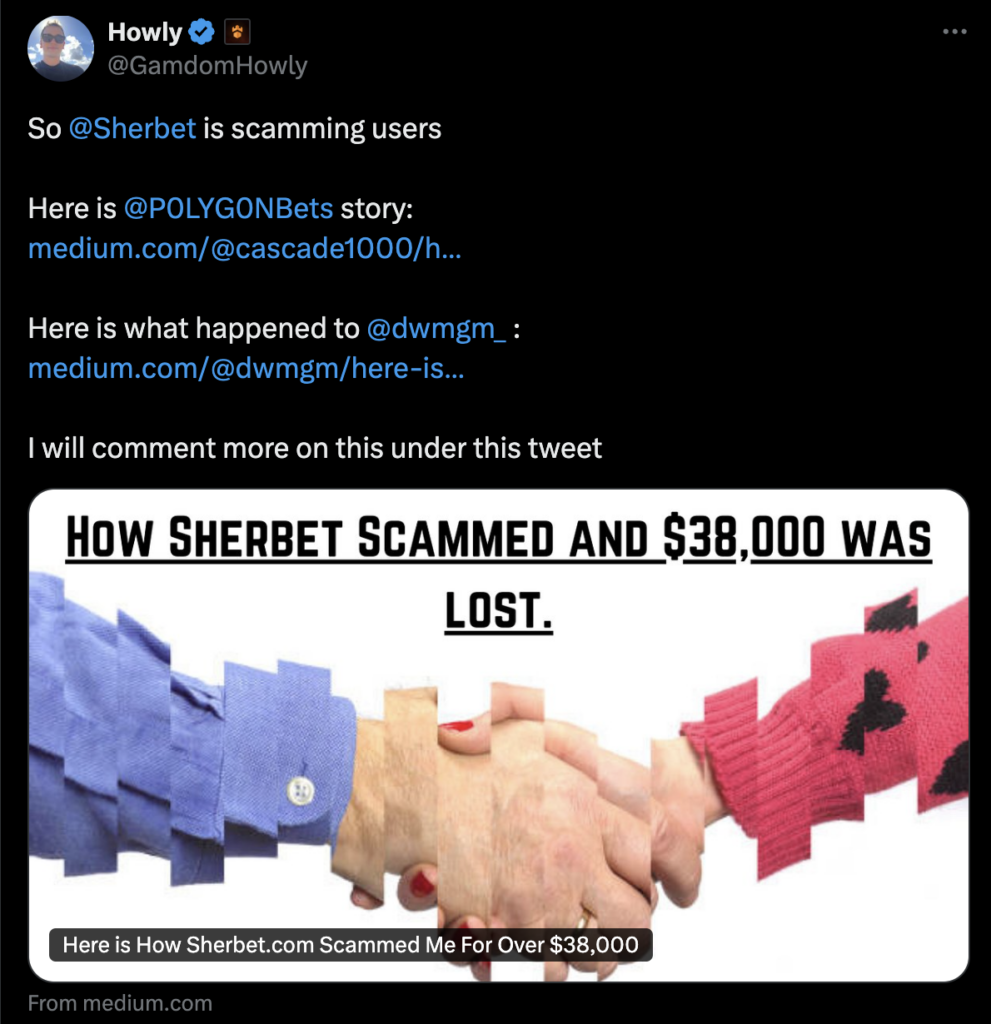The image size is (991, 1024).
Task: Click the orange paw affiliate badge
Action: 236,32
